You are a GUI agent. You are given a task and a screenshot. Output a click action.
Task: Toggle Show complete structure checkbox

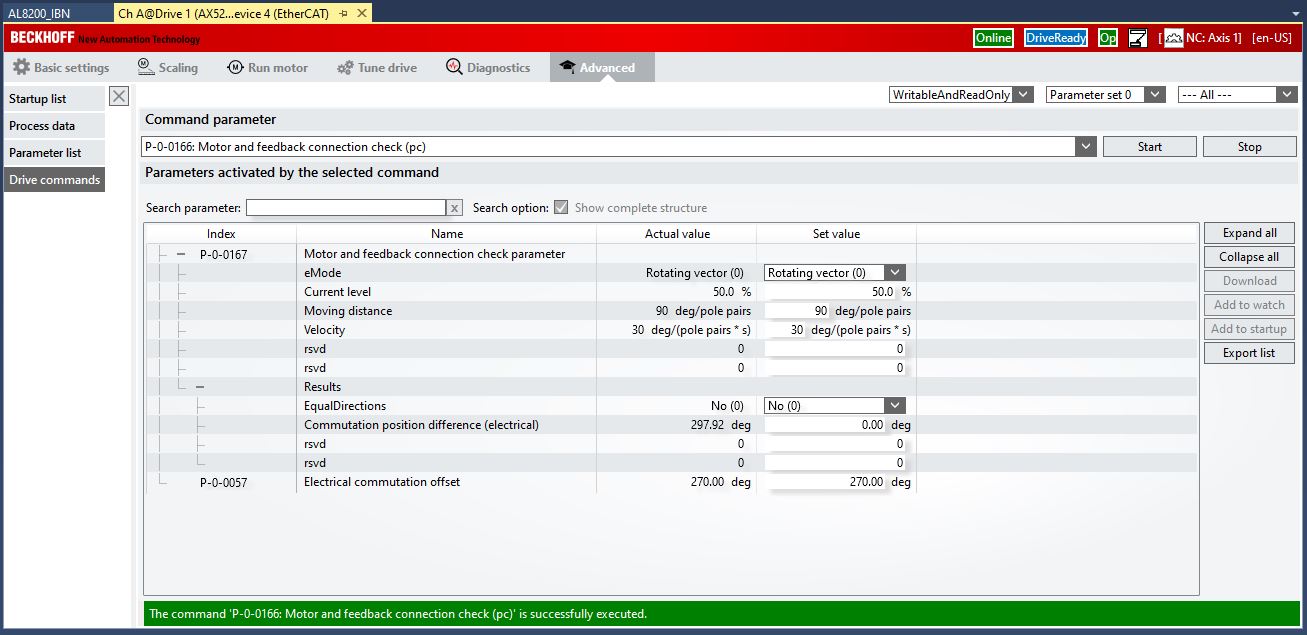tap(561, 208)
